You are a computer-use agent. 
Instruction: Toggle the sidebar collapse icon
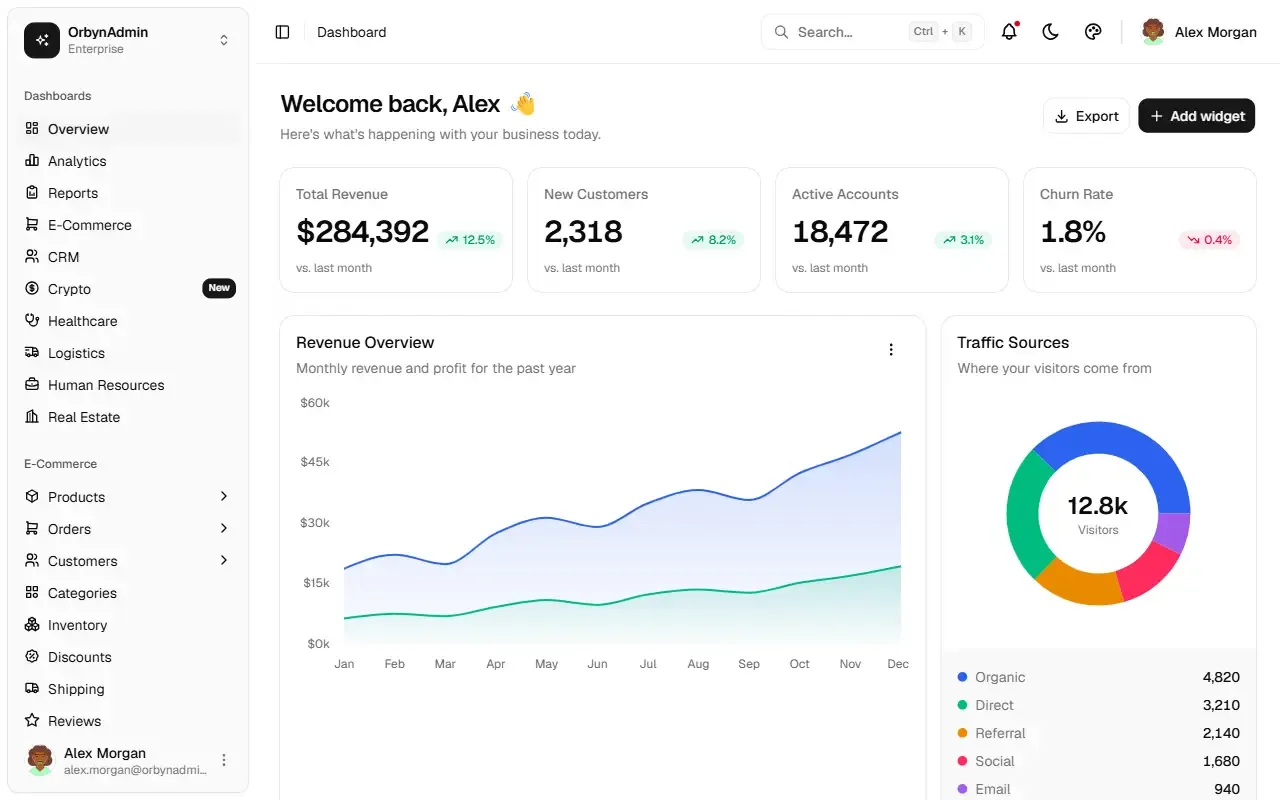point(282,32)
